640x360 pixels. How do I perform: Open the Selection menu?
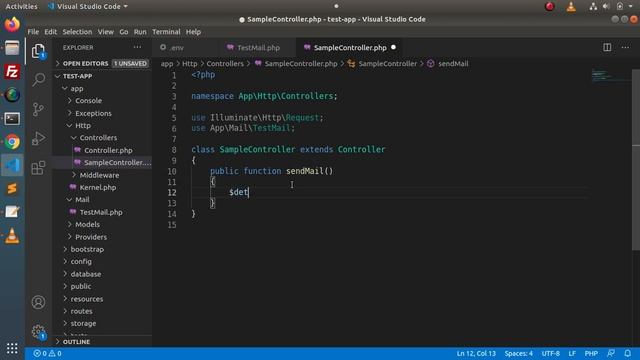click(77, 32)
